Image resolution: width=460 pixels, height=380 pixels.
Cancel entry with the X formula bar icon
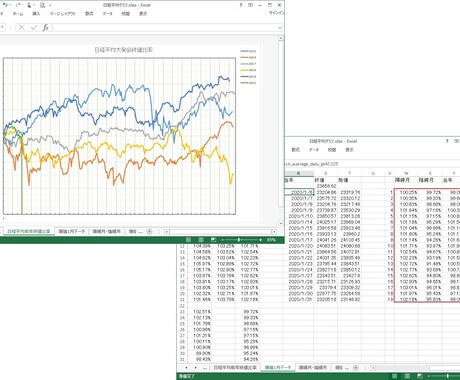(22, 27)
